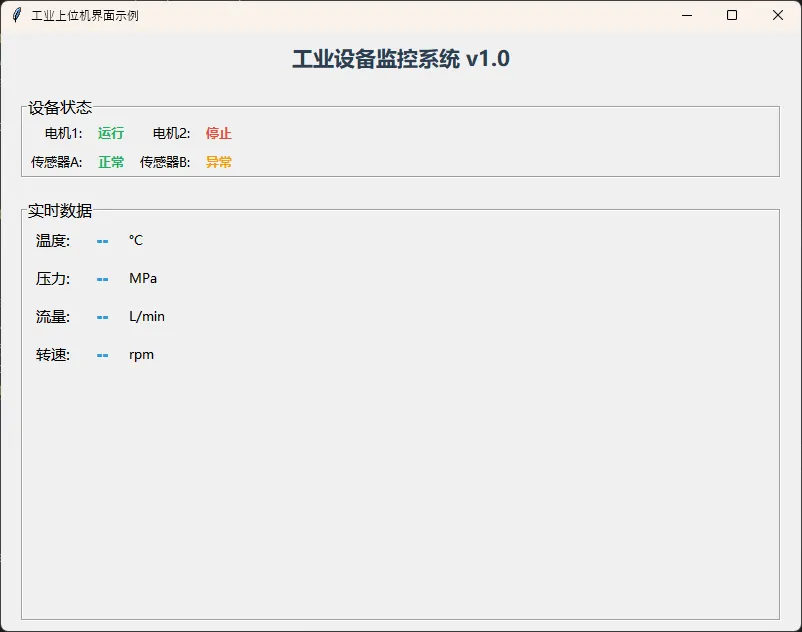Click the 压力 value placeholder dashes
This screenshot has height=632, width=802.
(102, 279)
